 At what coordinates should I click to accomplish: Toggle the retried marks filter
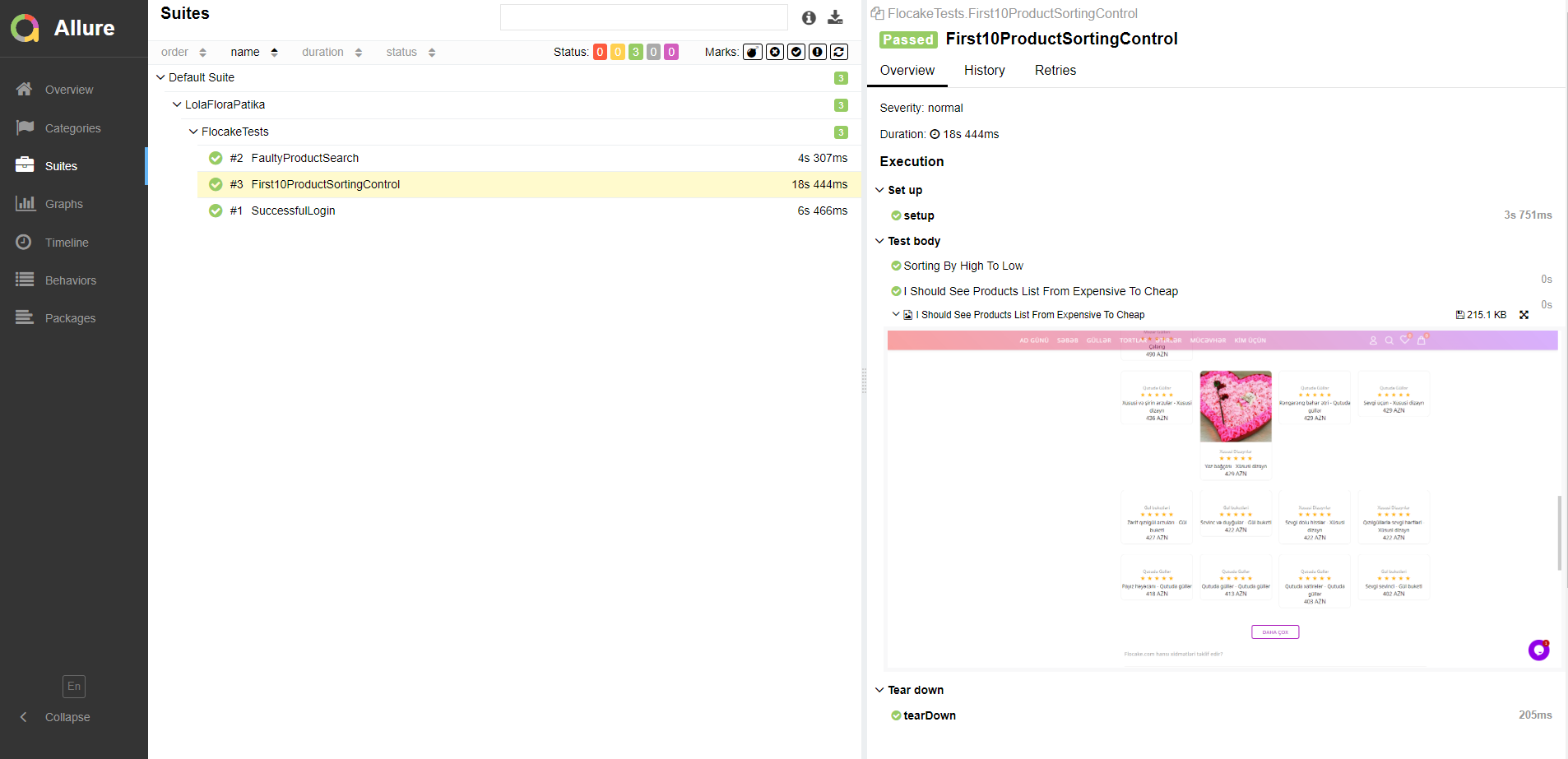click(838, 52)
